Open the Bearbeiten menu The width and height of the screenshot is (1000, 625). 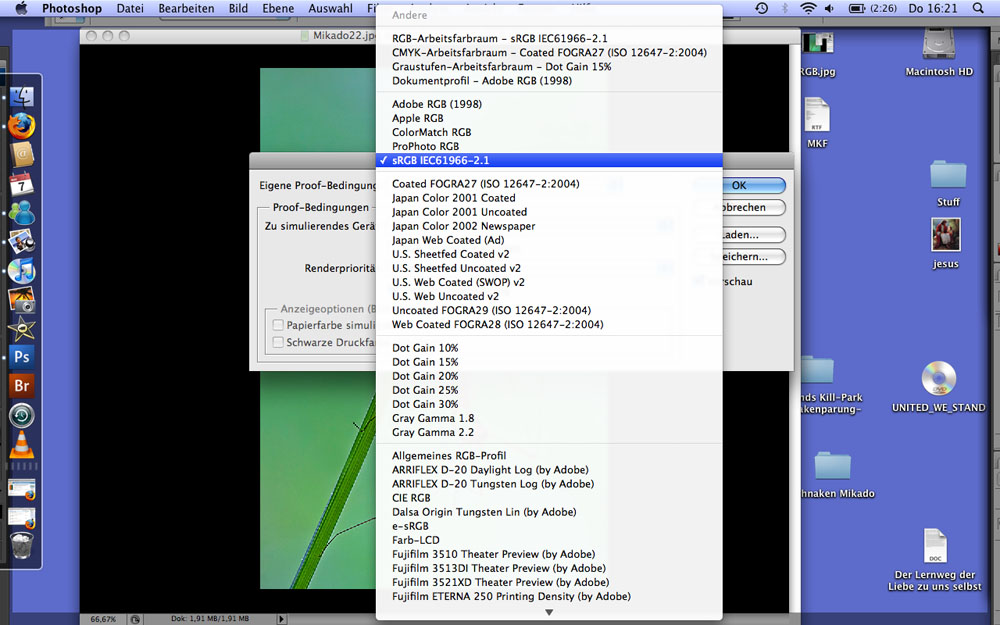[186, 9]
